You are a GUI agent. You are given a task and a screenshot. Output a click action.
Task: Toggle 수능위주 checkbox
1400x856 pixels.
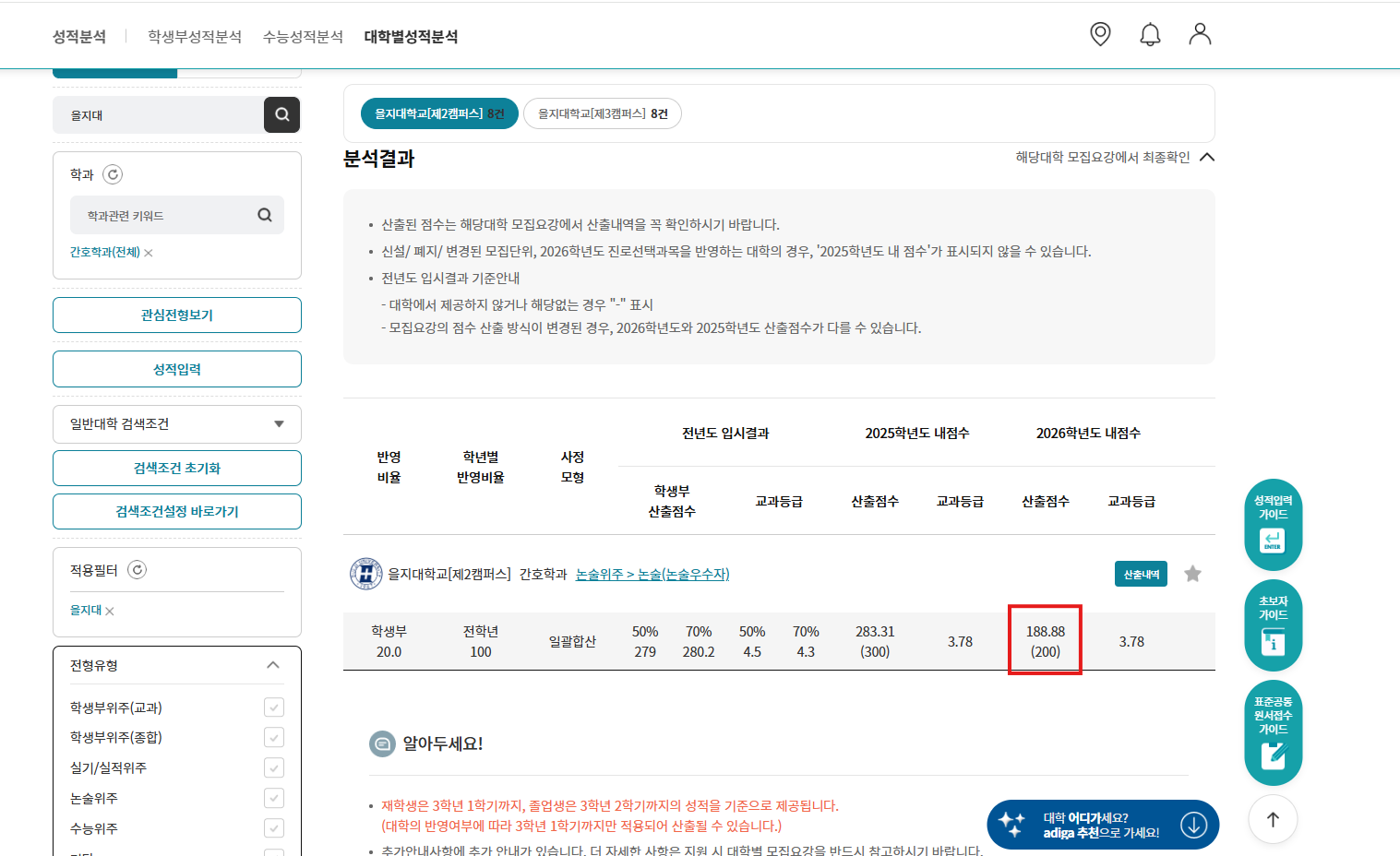click(274, 828)
